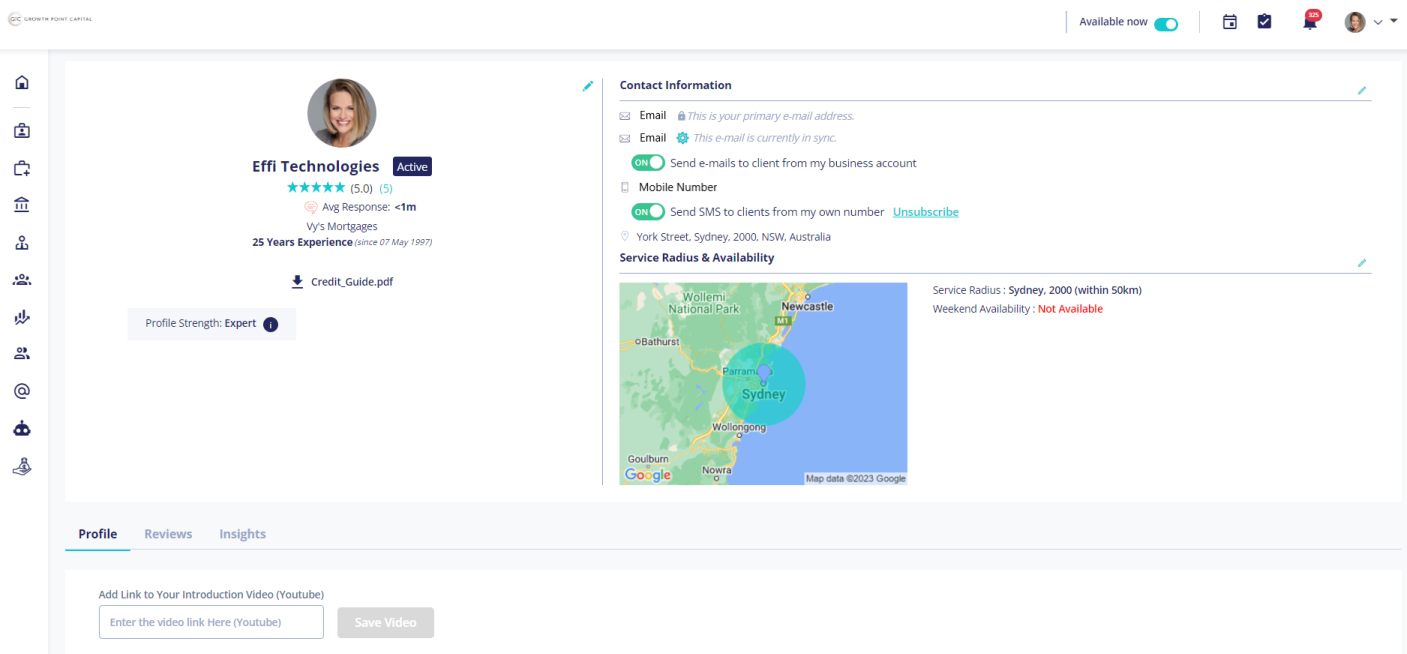Click the Save Video button
1407x654 pixels.
[386, 622]
